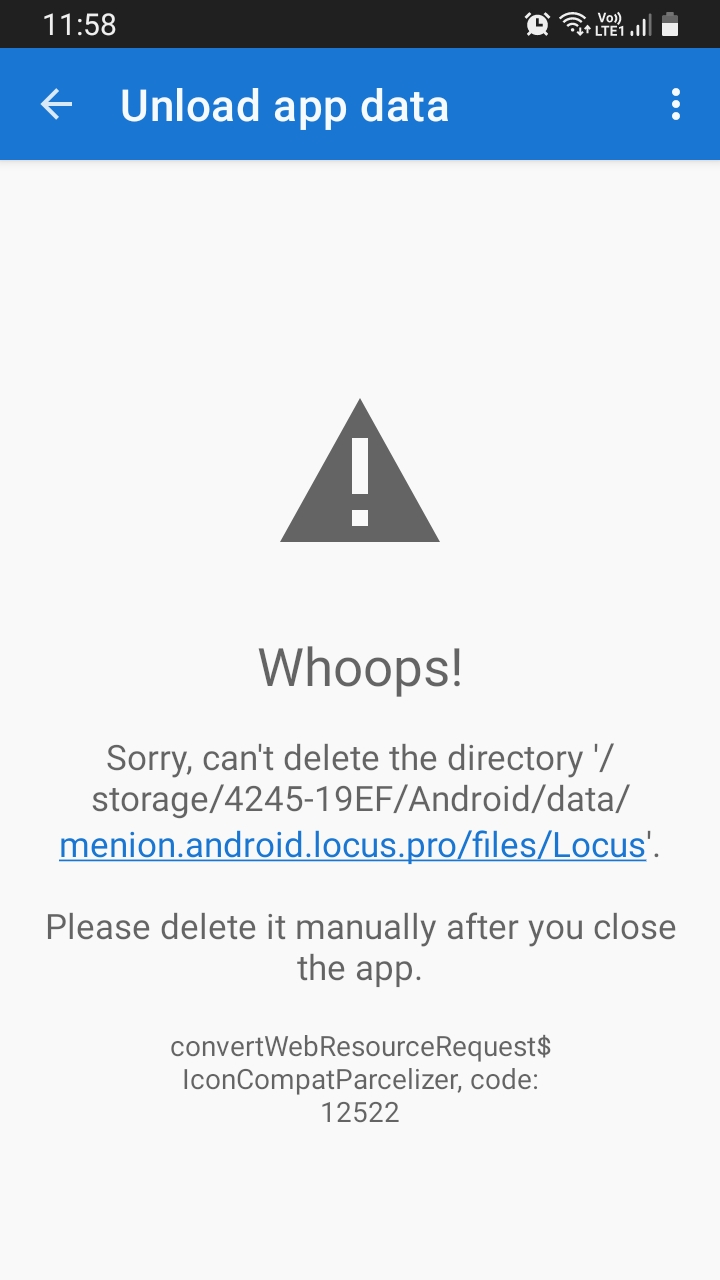Image resolution: width=720 pixels, height=1280 pixels.
Task: Tap the 'IconCompatParcelizer, code:' line
Action: point(360,1080)
